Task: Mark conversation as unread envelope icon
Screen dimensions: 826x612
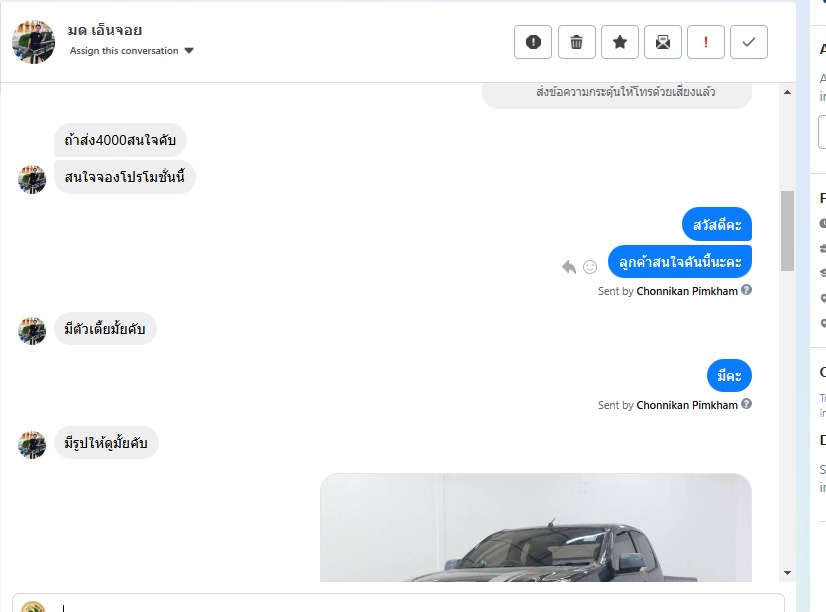Action: (x=663, y=42)
